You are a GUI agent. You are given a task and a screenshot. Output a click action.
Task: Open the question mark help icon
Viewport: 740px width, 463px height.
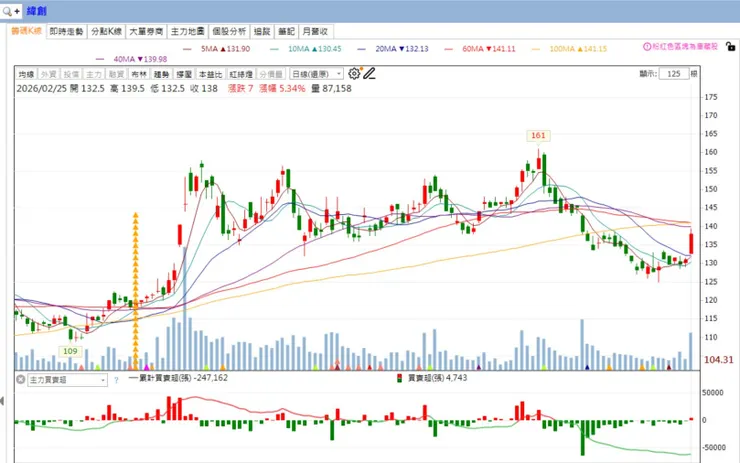pyautogui.click(x=116, y=379)
